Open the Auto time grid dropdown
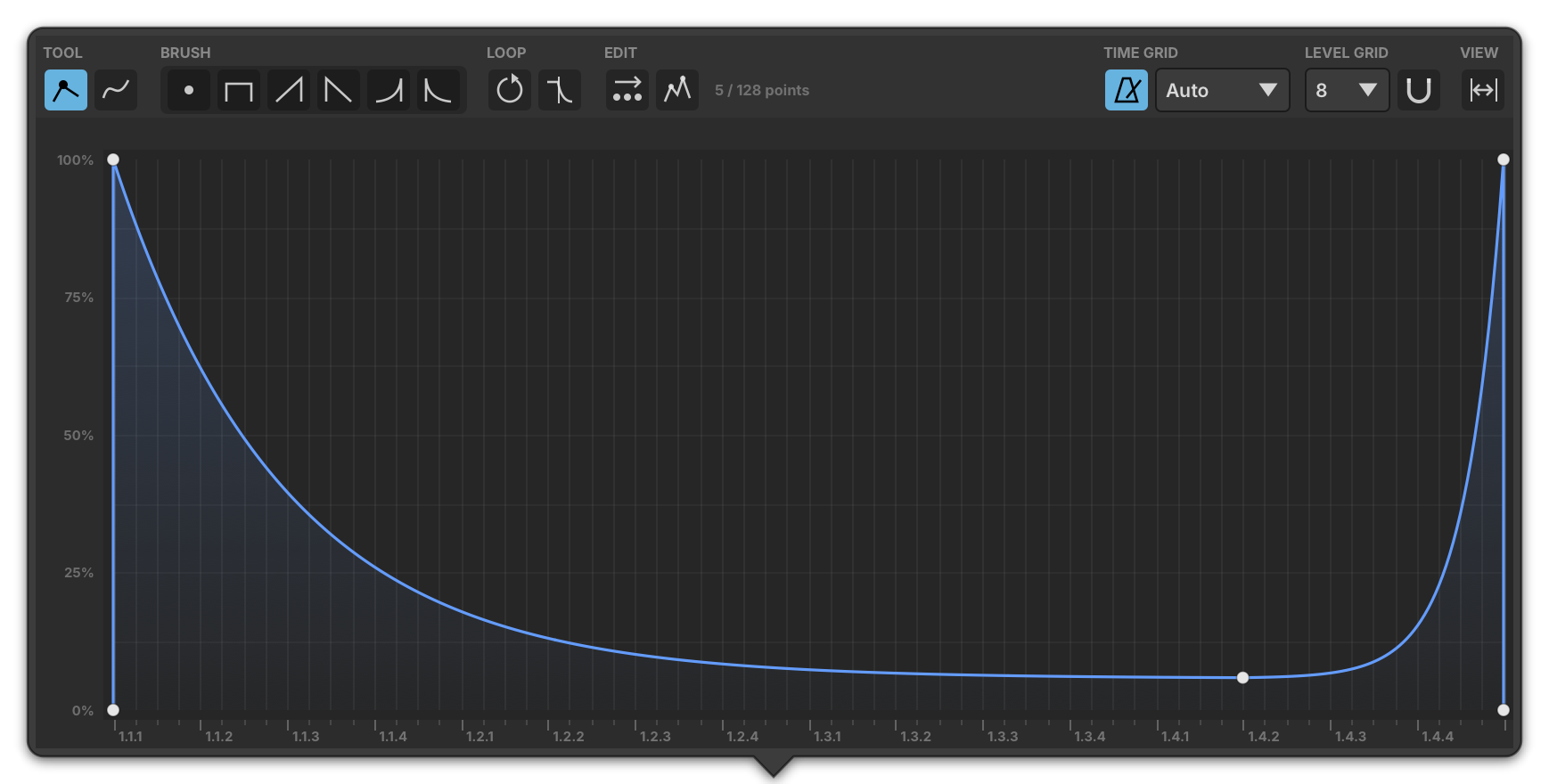The image size is (1549, 784). coord(1223,90)
